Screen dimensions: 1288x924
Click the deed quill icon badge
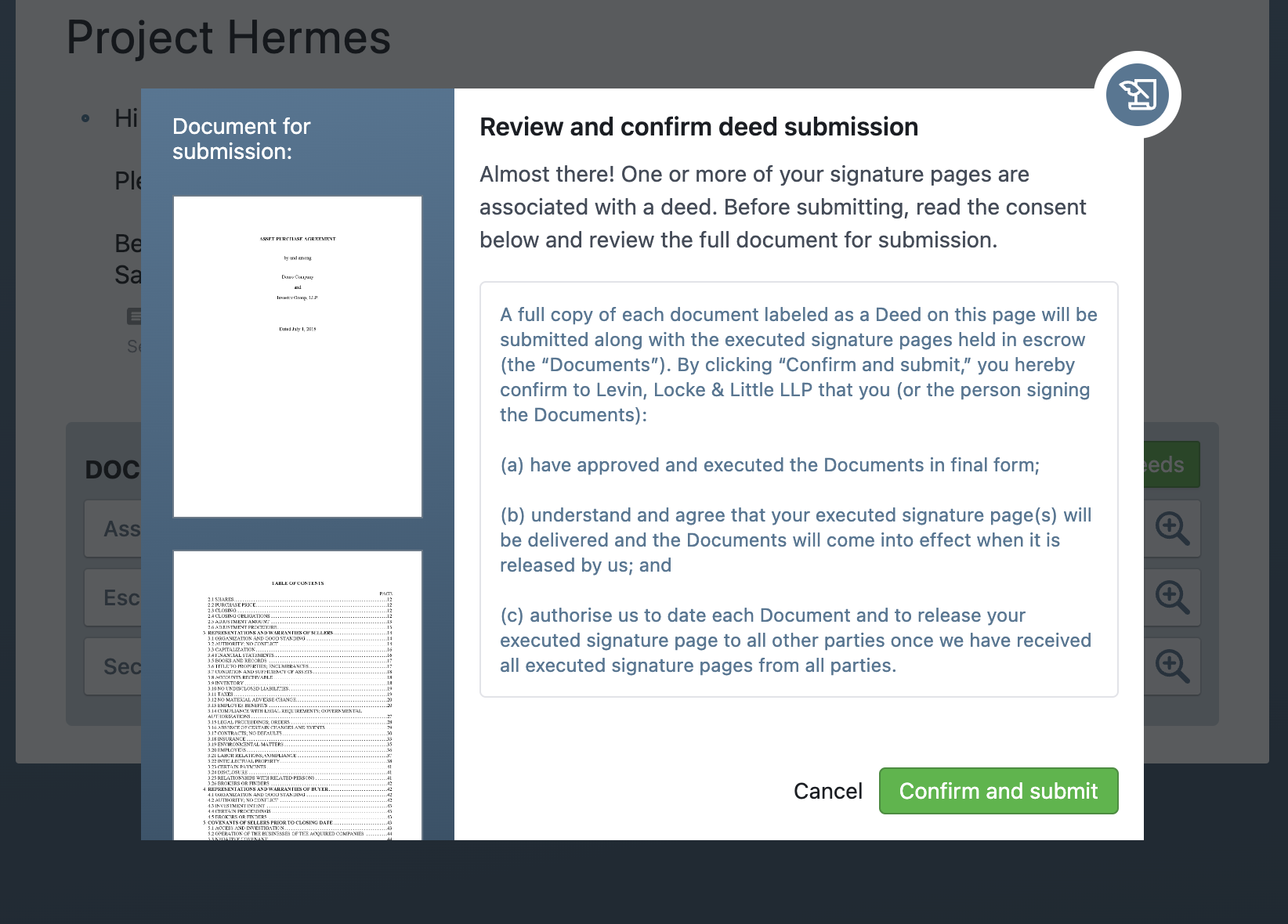tap(1138, 95)
